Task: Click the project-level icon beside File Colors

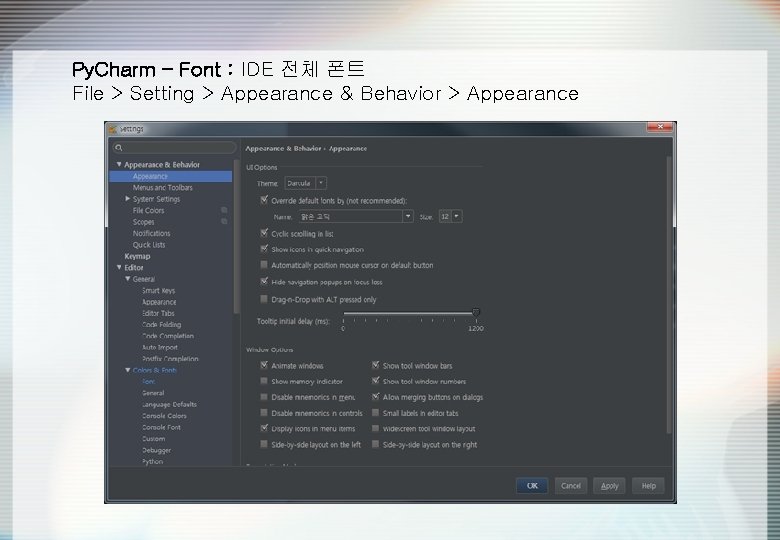Action: pyautogui.click(x=224, y=210)
